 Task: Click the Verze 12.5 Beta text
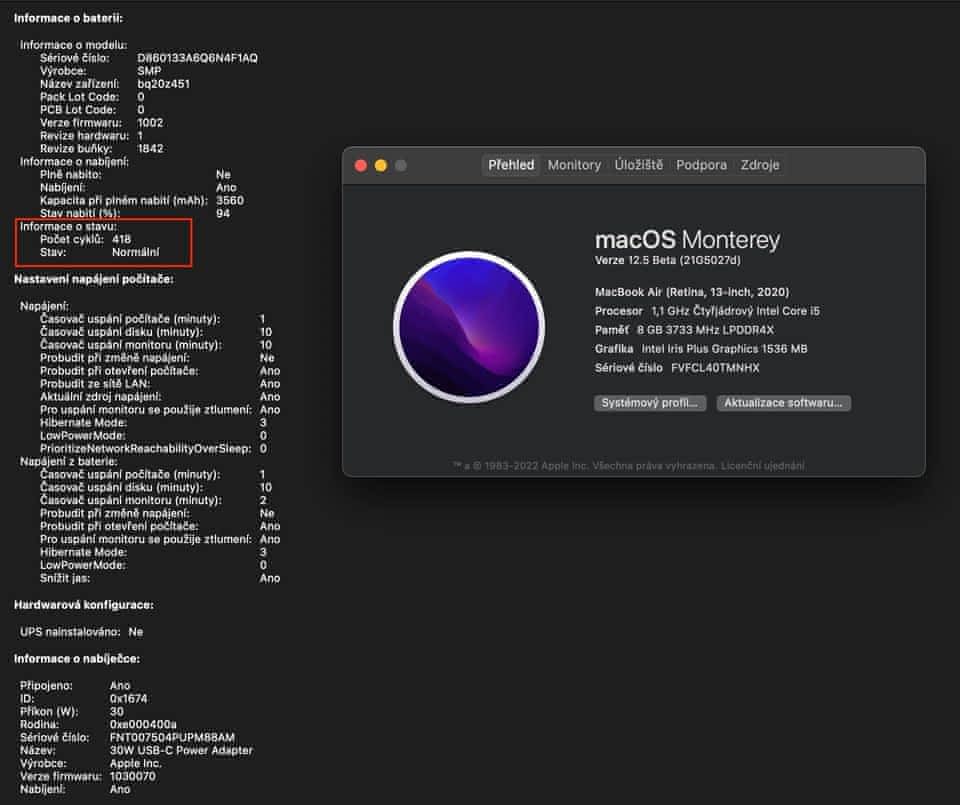click(667, 260)
